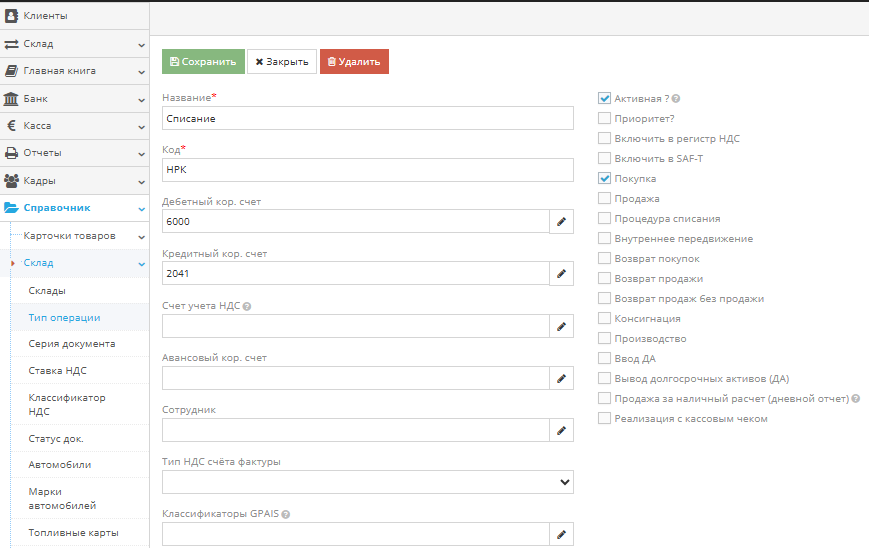Click help icon beside Классификаторы GPAIS label
The image size is (869, 548).
point(286,514)
